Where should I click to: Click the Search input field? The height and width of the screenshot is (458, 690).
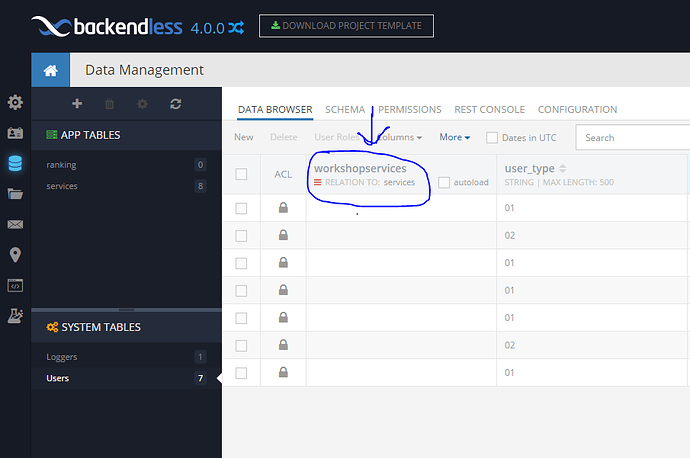click(x=633, y=138)
